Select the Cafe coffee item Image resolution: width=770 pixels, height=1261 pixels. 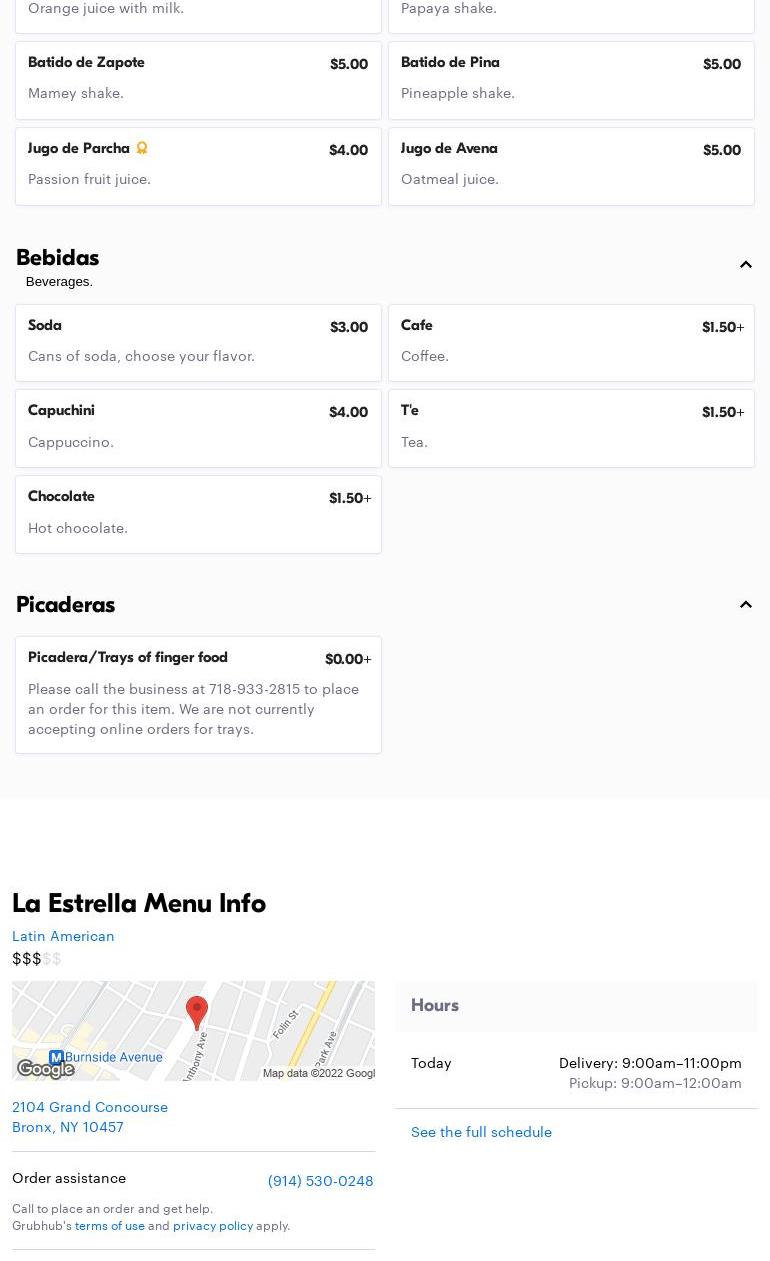(571, 342)
